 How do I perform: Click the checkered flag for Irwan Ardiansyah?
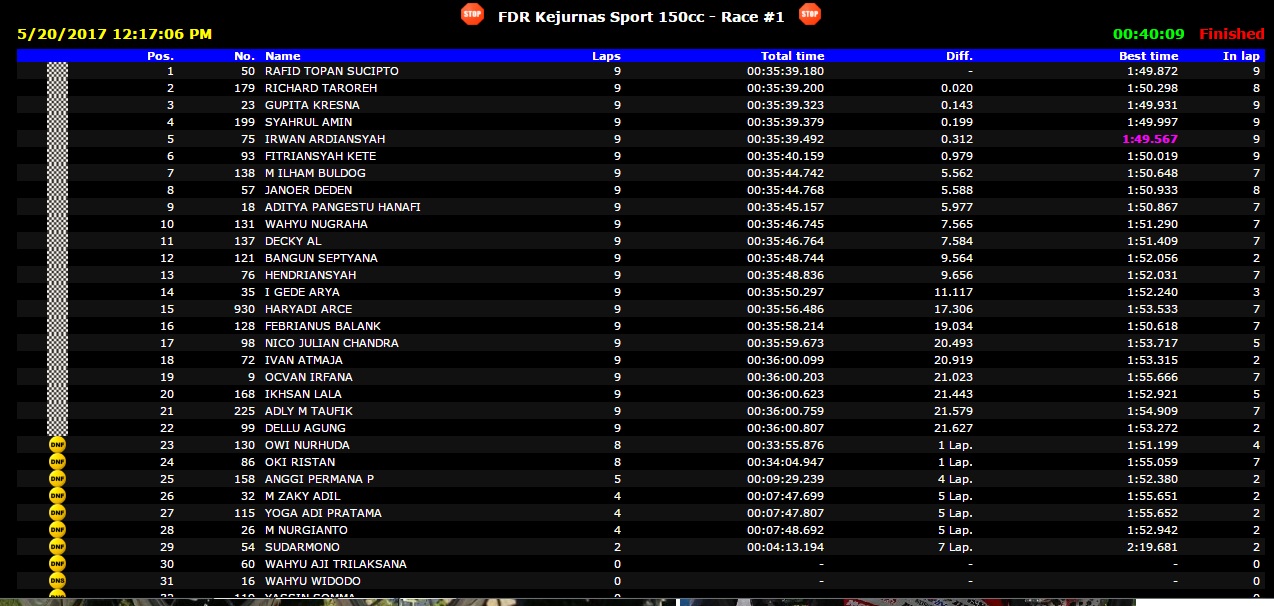[57, 139]
